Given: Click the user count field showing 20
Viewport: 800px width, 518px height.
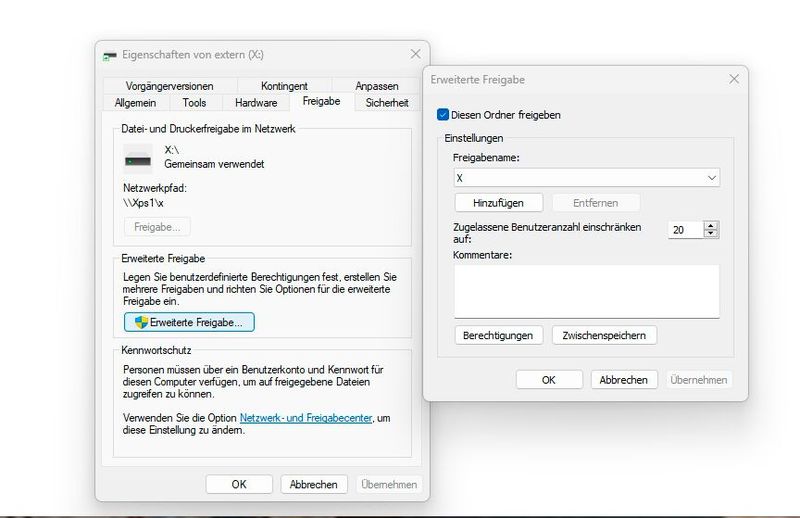Looking at the screenshot, I should click(685, 230).
